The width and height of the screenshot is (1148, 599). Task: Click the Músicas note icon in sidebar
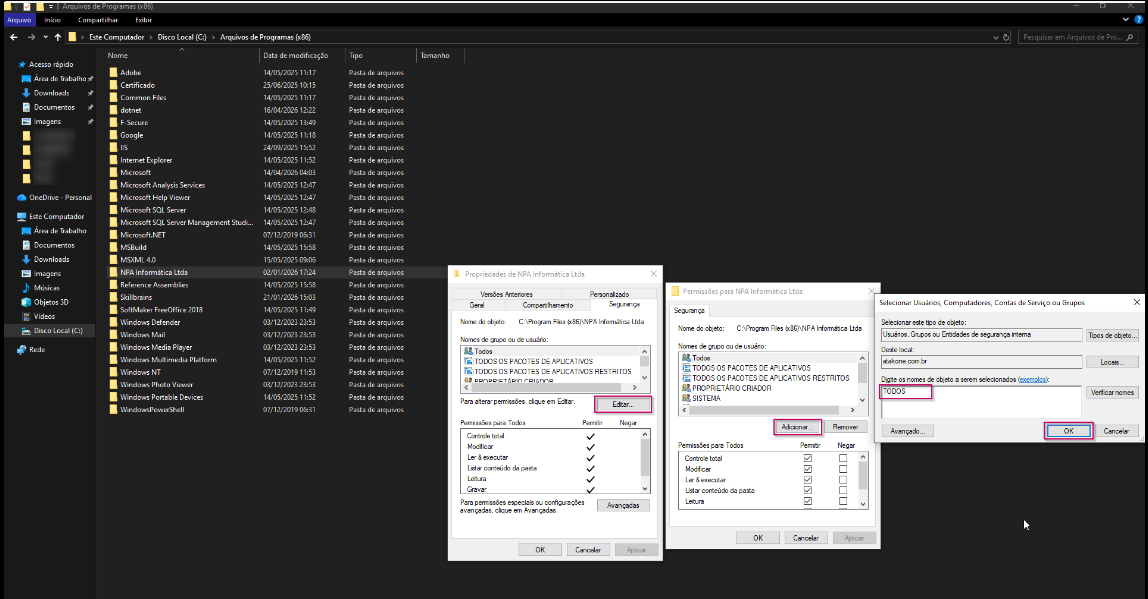26,288
